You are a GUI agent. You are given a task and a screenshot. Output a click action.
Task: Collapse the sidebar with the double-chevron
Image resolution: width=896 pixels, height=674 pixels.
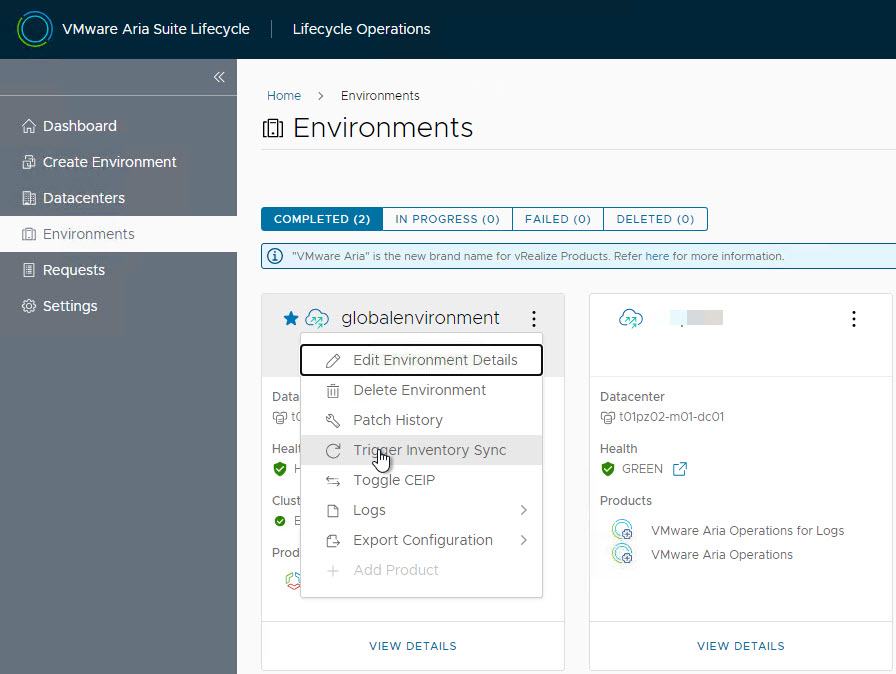pyautogui.click(x=219, y=77)
